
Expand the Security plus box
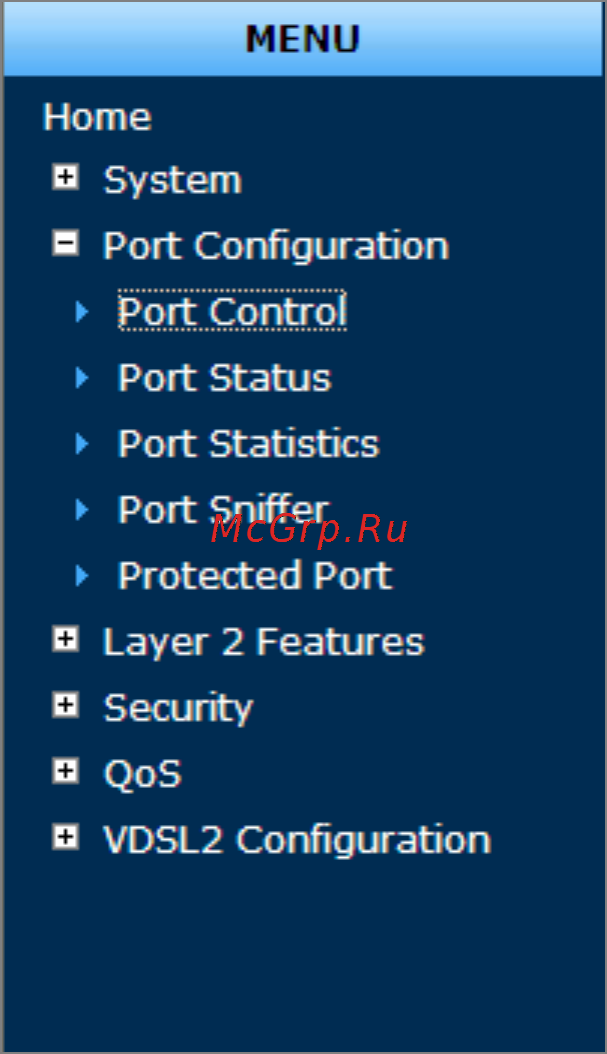coord(65,705)
